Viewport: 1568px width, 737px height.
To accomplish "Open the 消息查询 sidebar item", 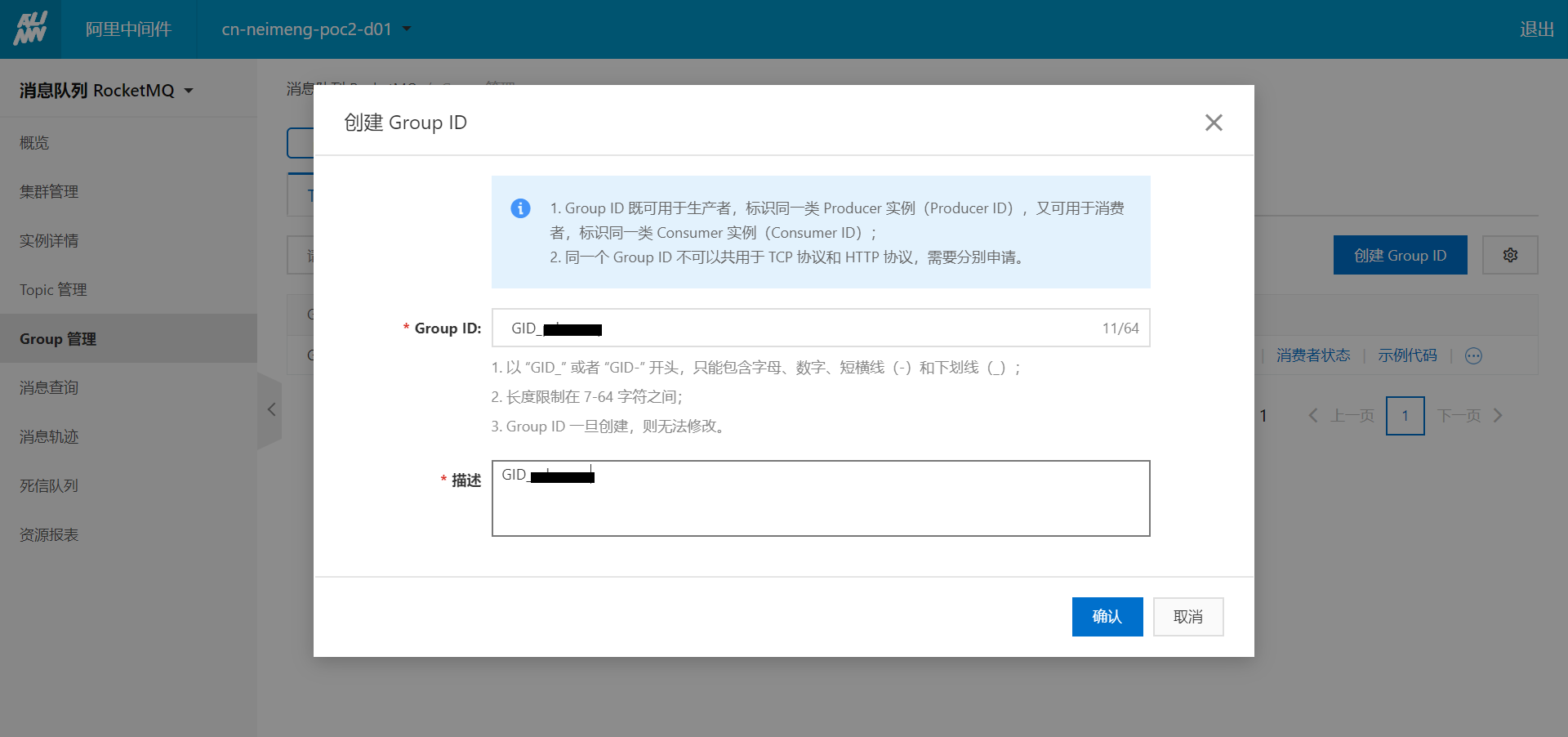I will coord(128,388).
